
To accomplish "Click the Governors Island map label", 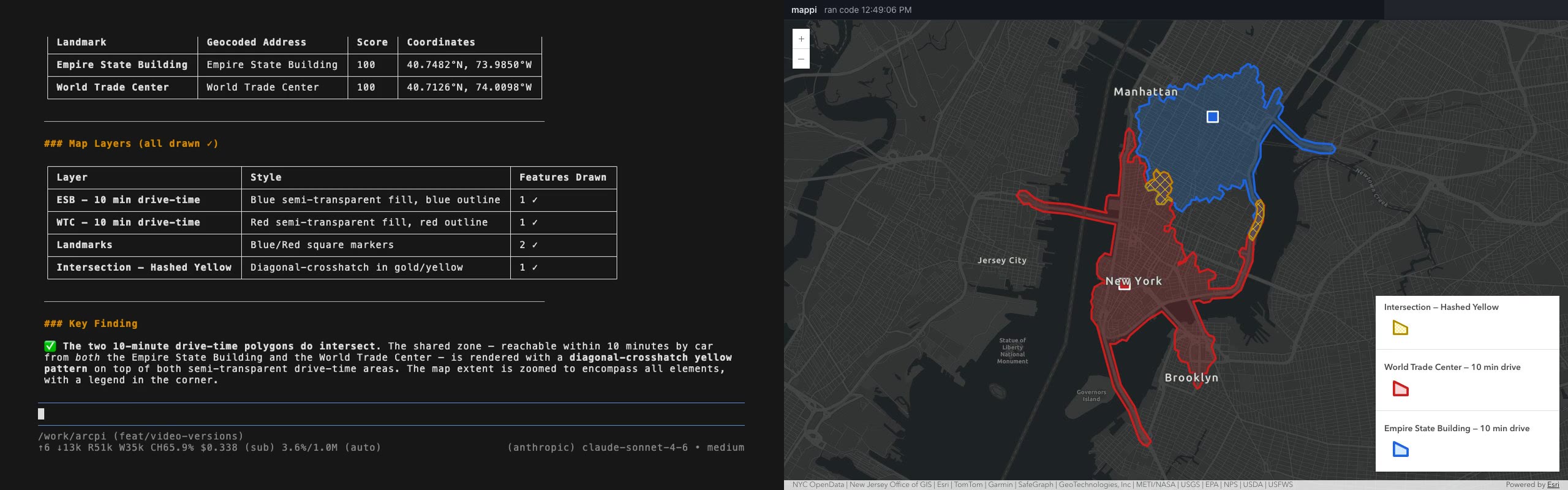I will point(1091,396).
